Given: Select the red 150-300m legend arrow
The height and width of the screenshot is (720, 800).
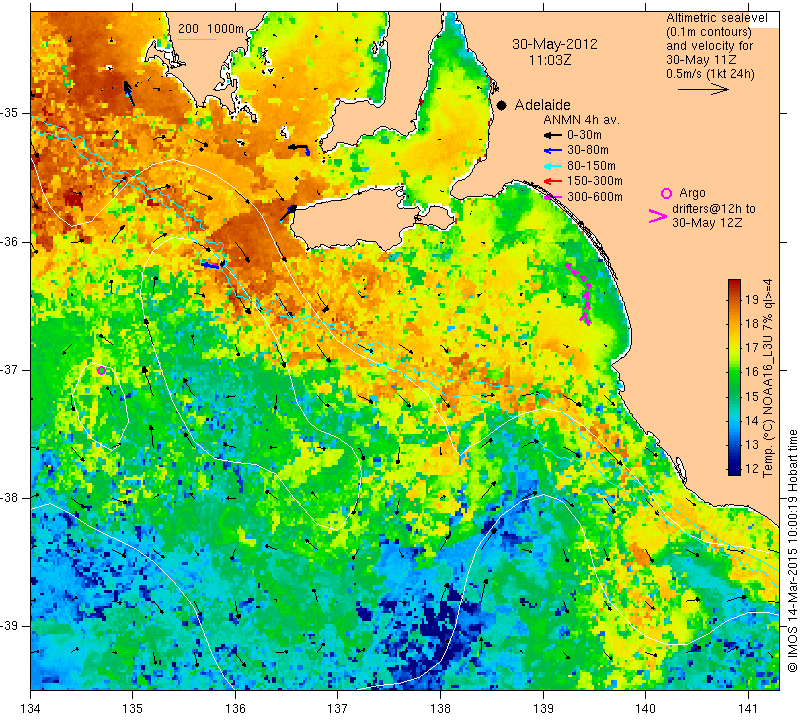Looking at the screenshot, I should point(552,181).
